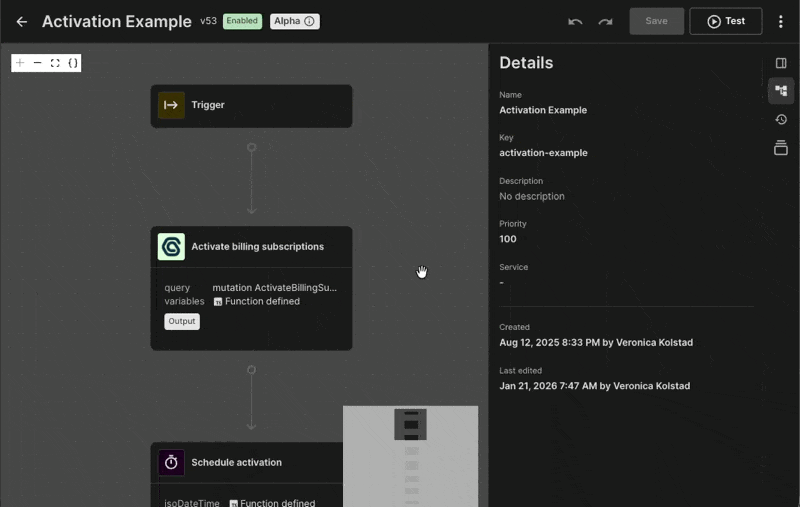The width and height of the screenshot is (800, 507).
Task: Open the three-dot more options menu
Action: [781, 21]
